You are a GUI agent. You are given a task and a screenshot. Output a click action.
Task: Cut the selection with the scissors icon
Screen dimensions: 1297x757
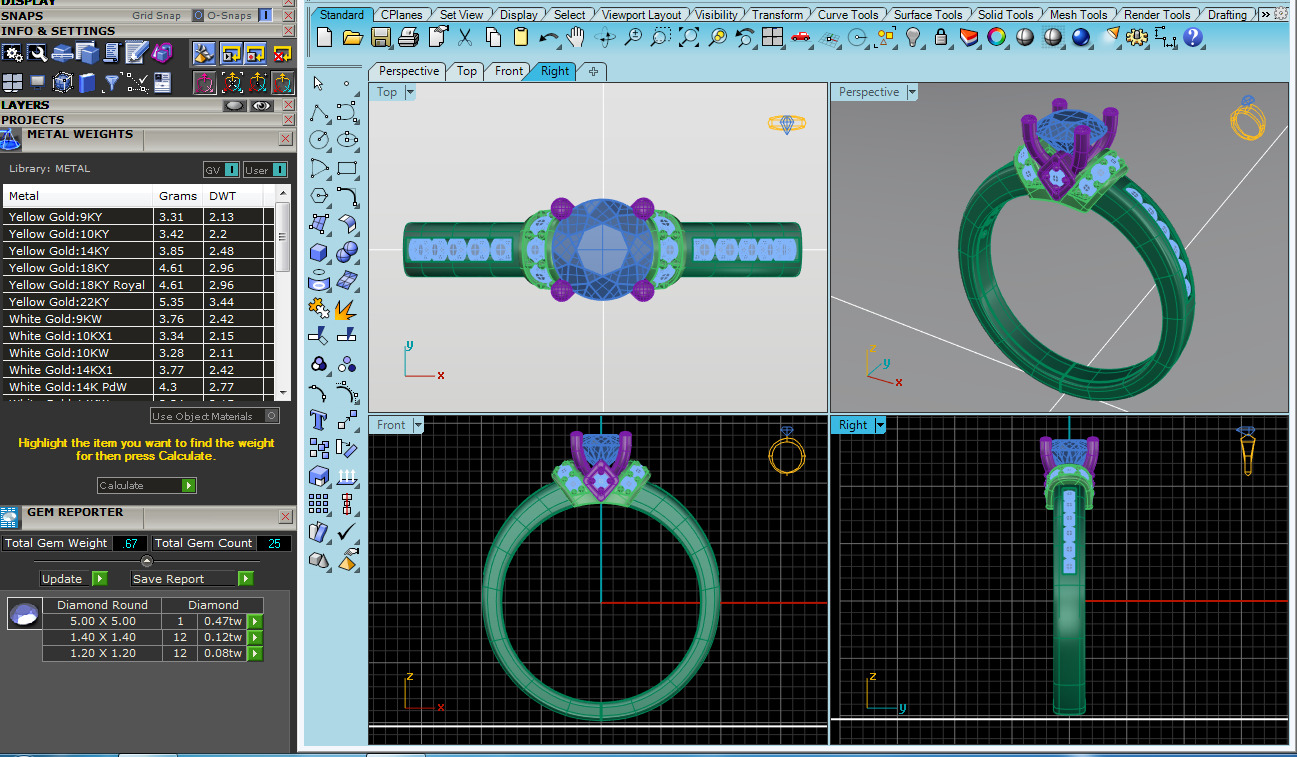pos(465,38)
